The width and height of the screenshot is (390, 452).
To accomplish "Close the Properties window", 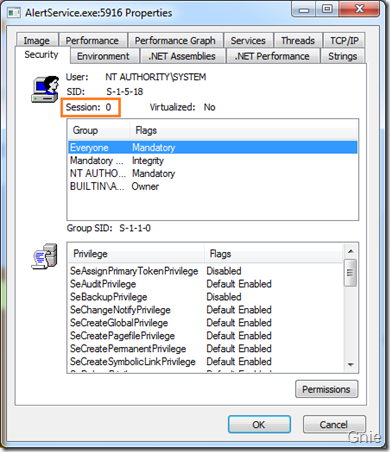I will (x=359, y=9).
